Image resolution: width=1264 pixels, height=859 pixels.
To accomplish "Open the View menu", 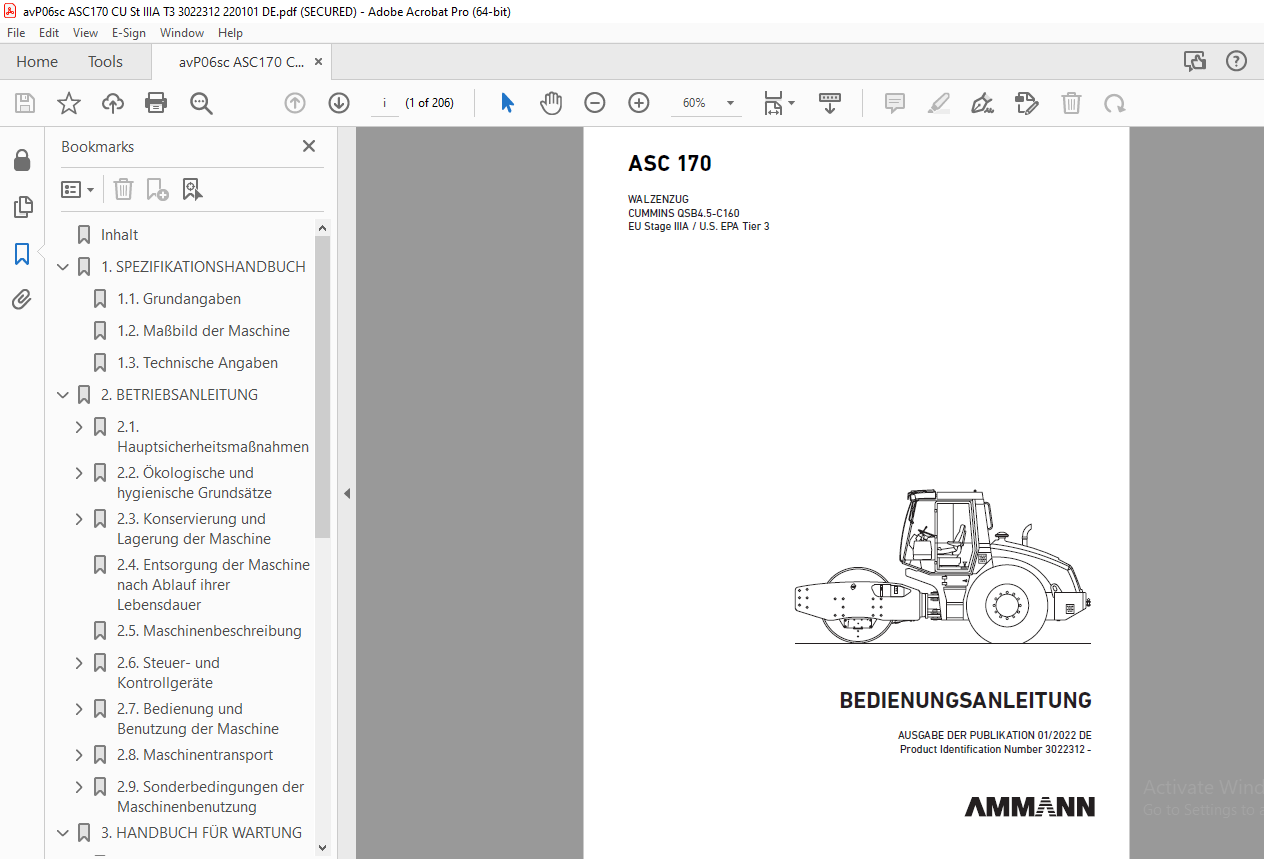I will coord(85,32).
